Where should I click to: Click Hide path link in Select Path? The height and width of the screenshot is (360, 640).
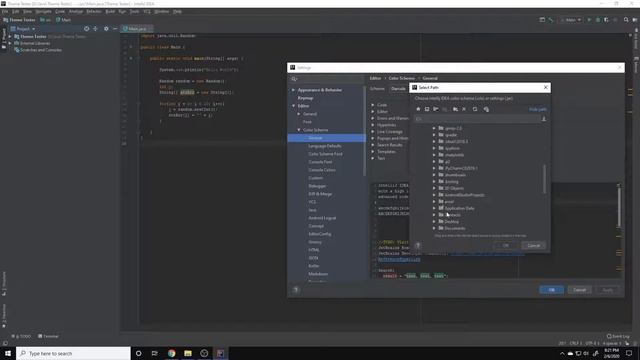point(538,109)
